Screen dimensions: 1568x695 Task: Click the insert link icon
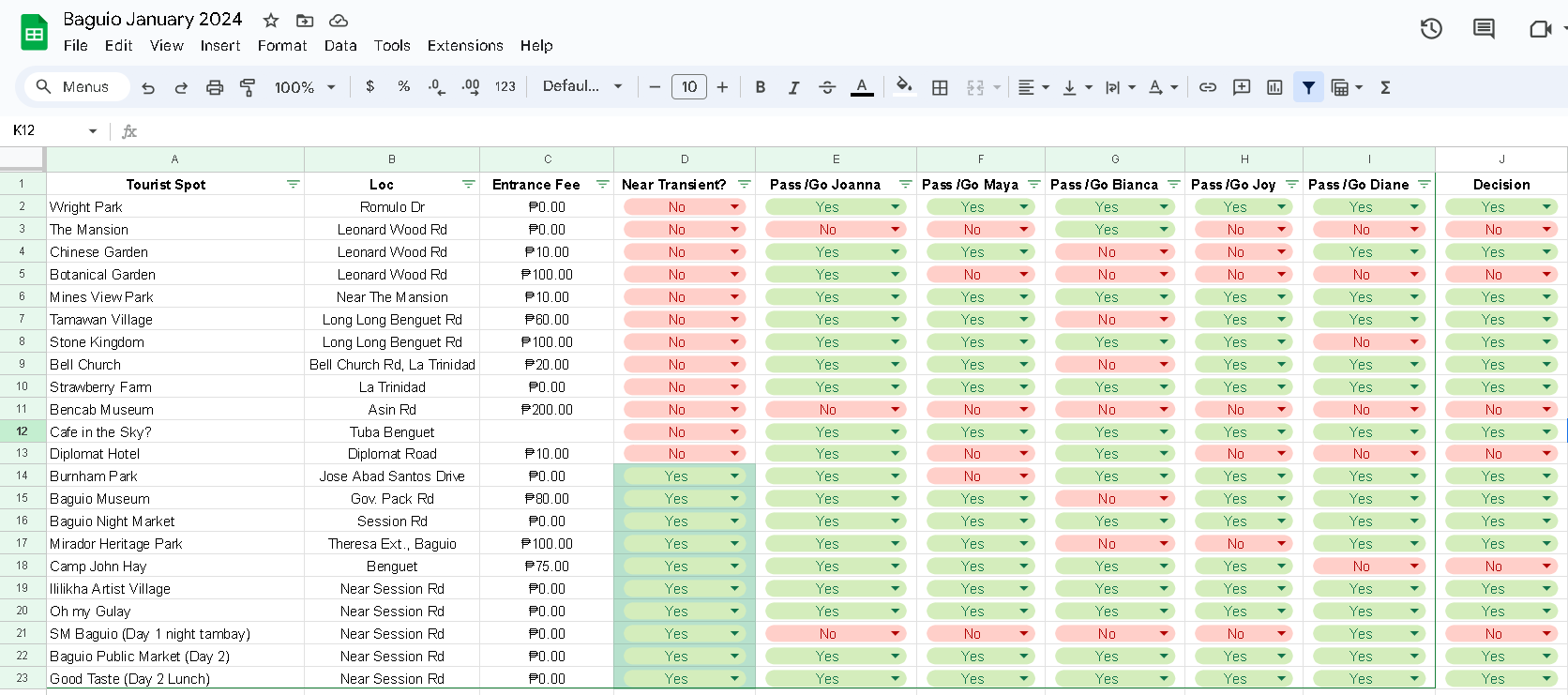tap(1208, 87)
